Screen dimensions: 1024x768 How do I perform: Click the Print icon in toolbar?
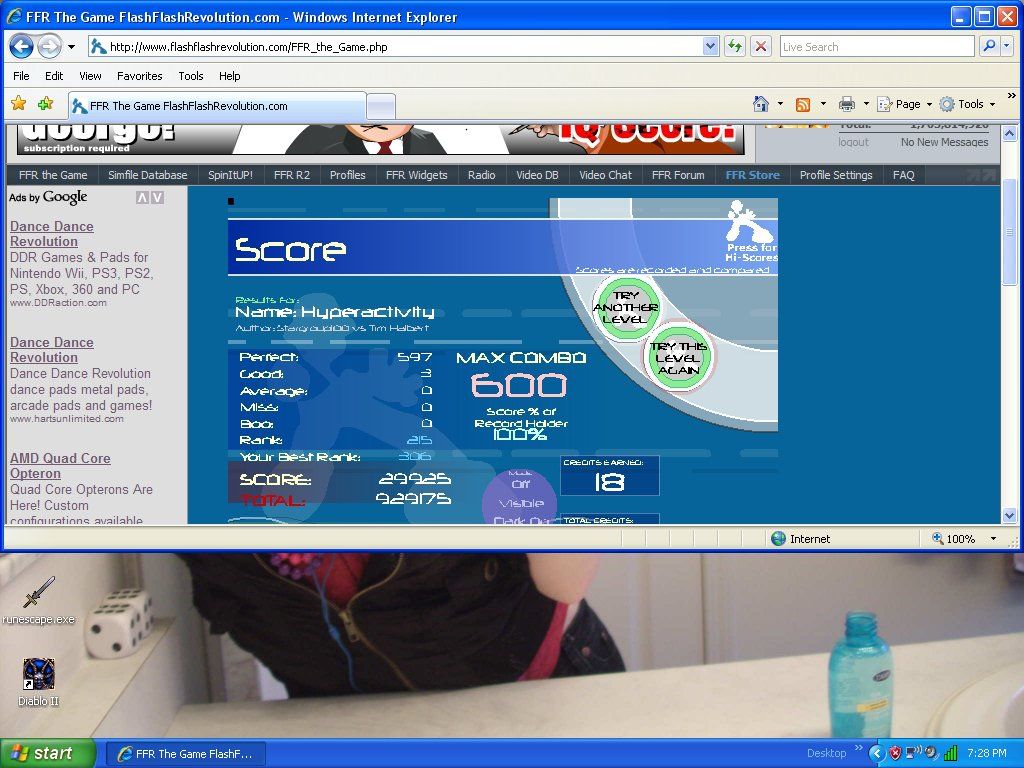846,104
